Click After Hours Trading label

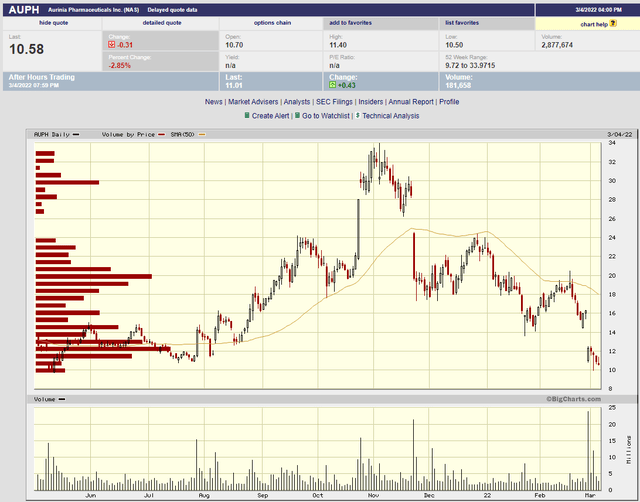pyautogui.click(x=42, y=77)
